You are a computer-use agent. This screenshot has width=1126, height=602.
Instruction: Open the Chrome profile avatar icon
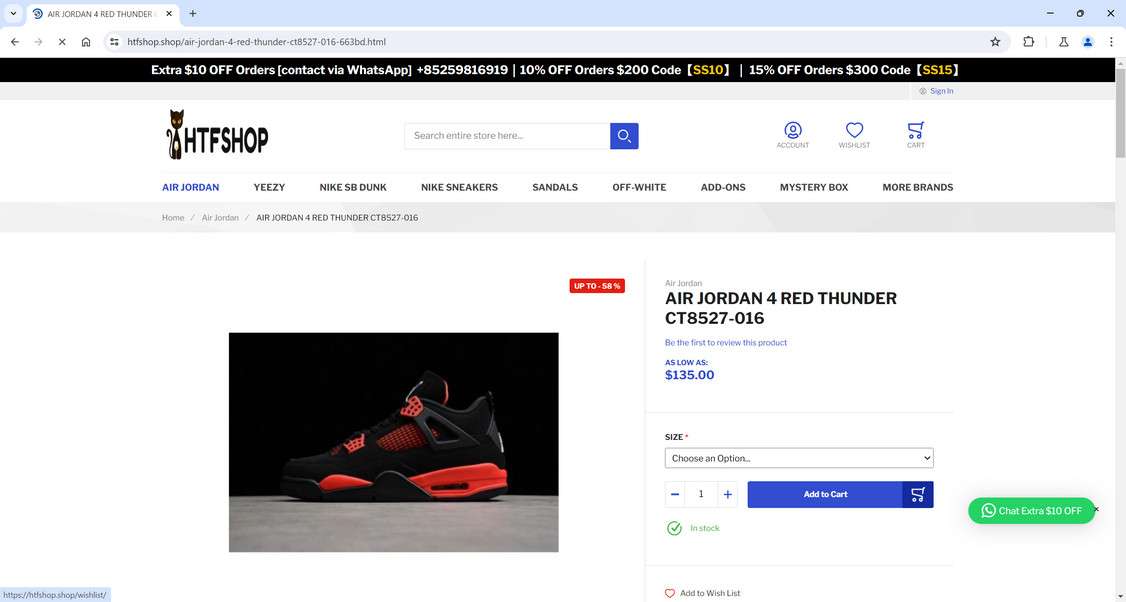[1088, 42]
